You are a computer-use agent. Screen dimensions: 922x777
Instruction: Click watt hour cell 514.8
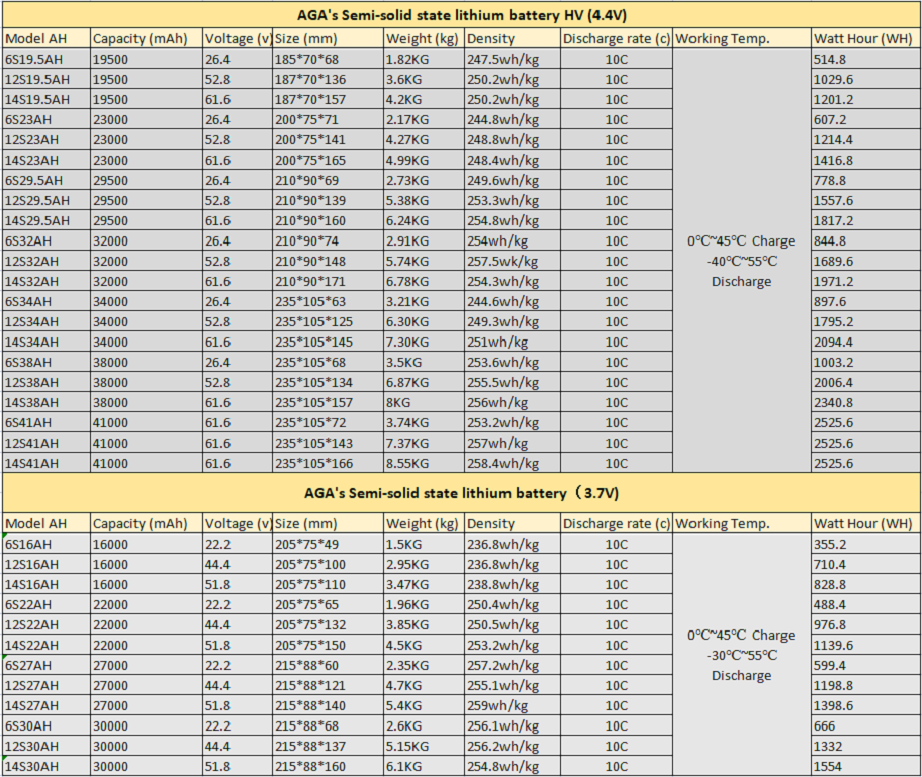866,59
